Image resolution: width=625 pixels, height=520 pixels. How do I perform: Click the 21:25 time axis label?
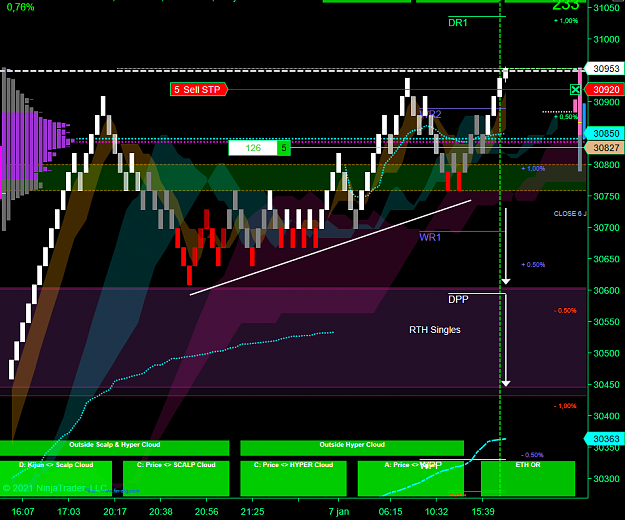click(252, 512)
